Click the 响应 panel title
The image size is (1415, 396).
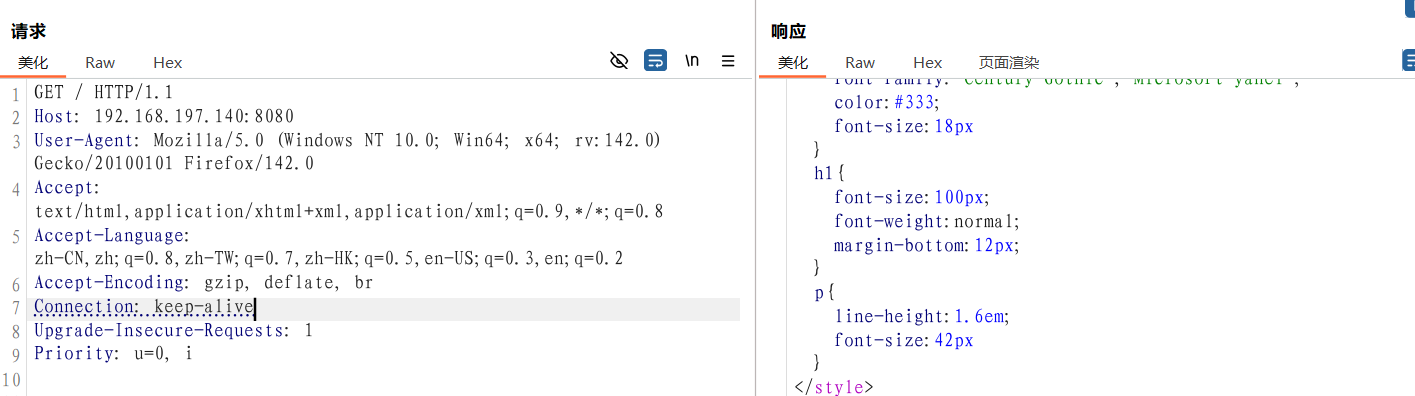(789, 32)
